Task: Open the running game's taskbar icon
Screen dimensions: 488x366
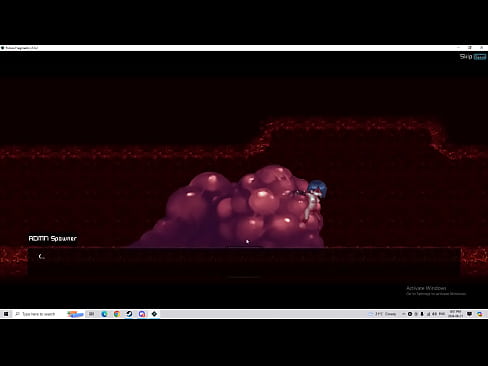Action: click(154, 314)
